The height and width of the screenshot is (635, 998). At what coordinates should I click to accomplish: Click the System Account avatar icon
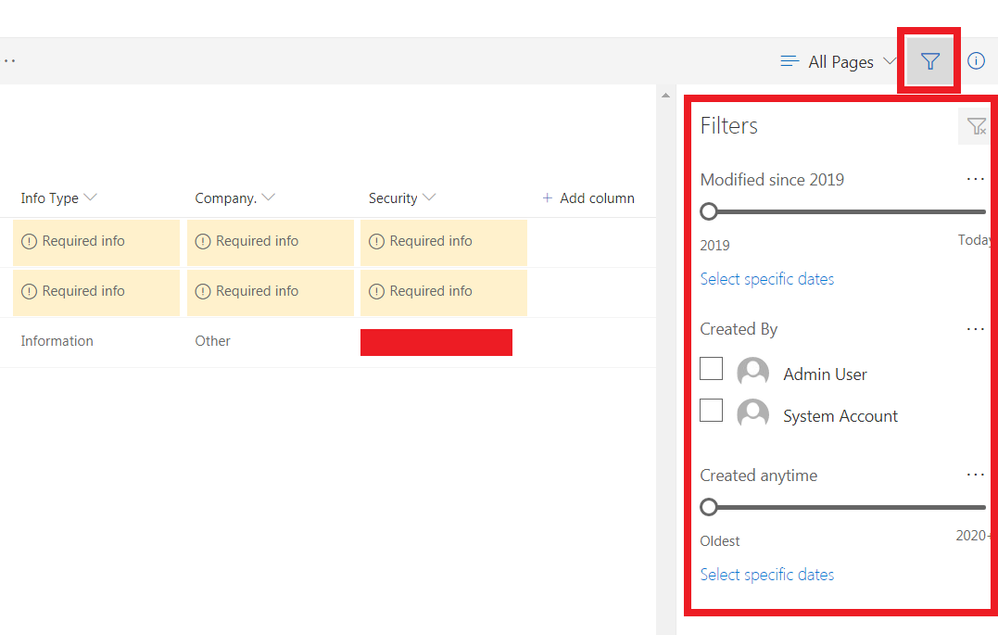coord(753,415)
